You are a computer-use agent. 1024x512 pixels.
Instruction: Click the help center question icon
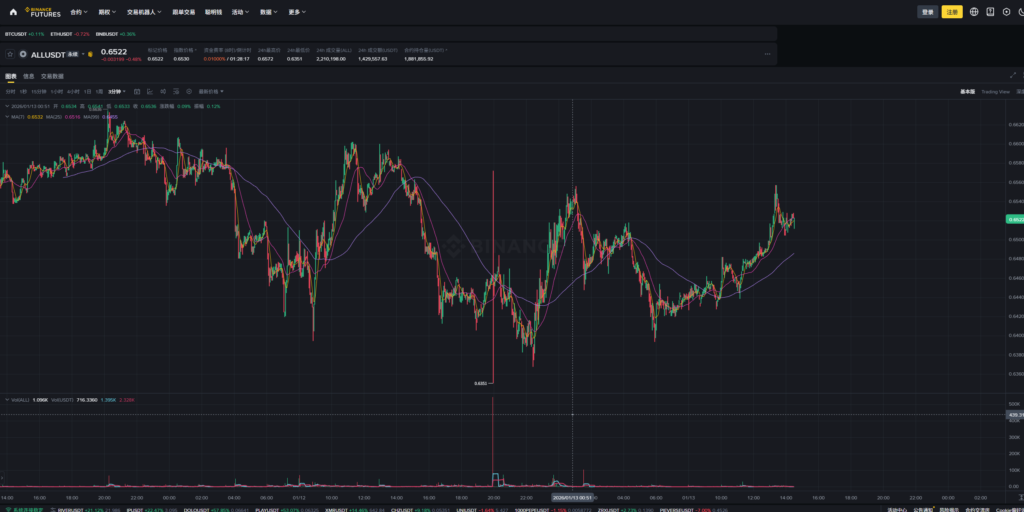tap(989, 12)
